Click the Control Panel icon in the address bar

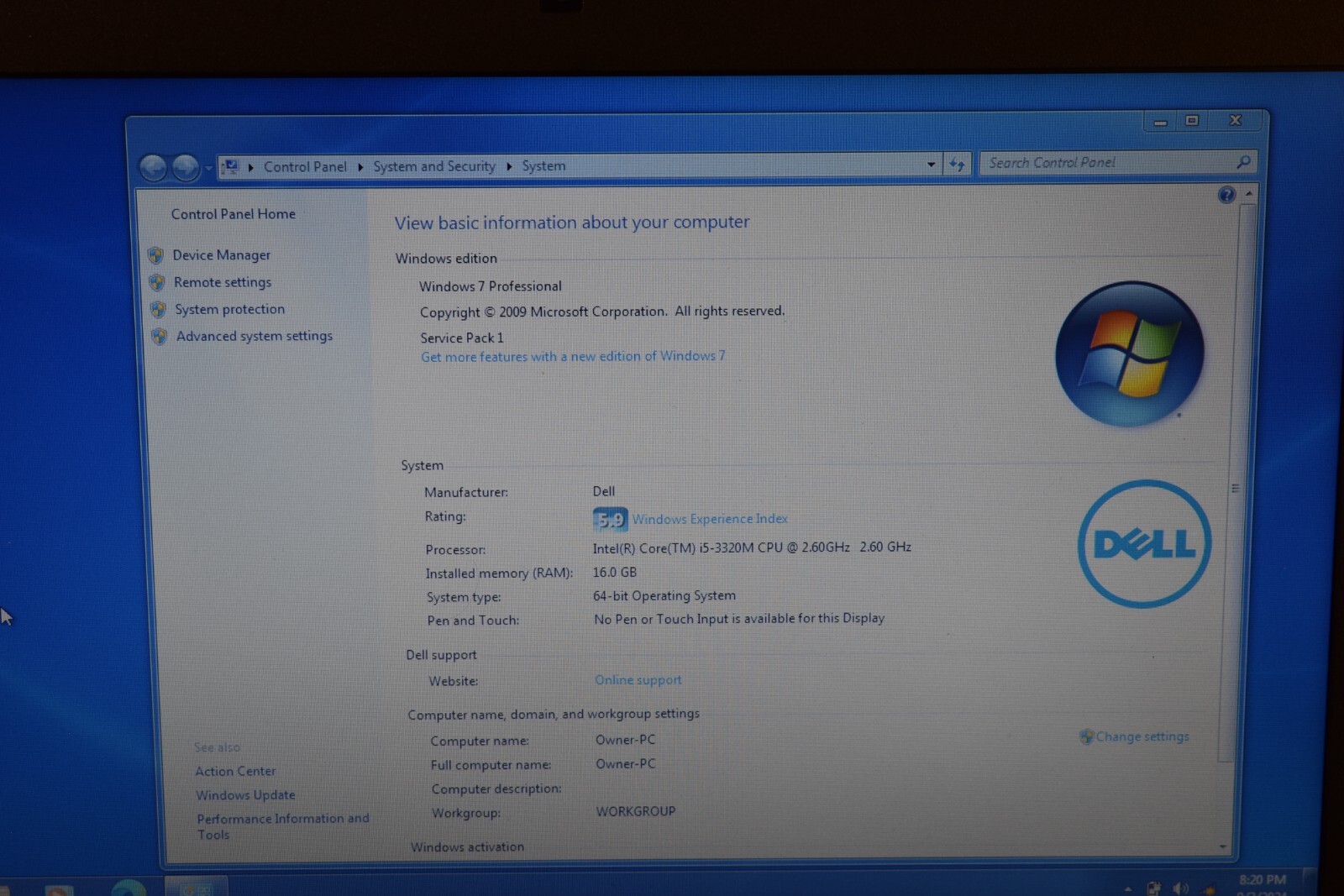231,166
